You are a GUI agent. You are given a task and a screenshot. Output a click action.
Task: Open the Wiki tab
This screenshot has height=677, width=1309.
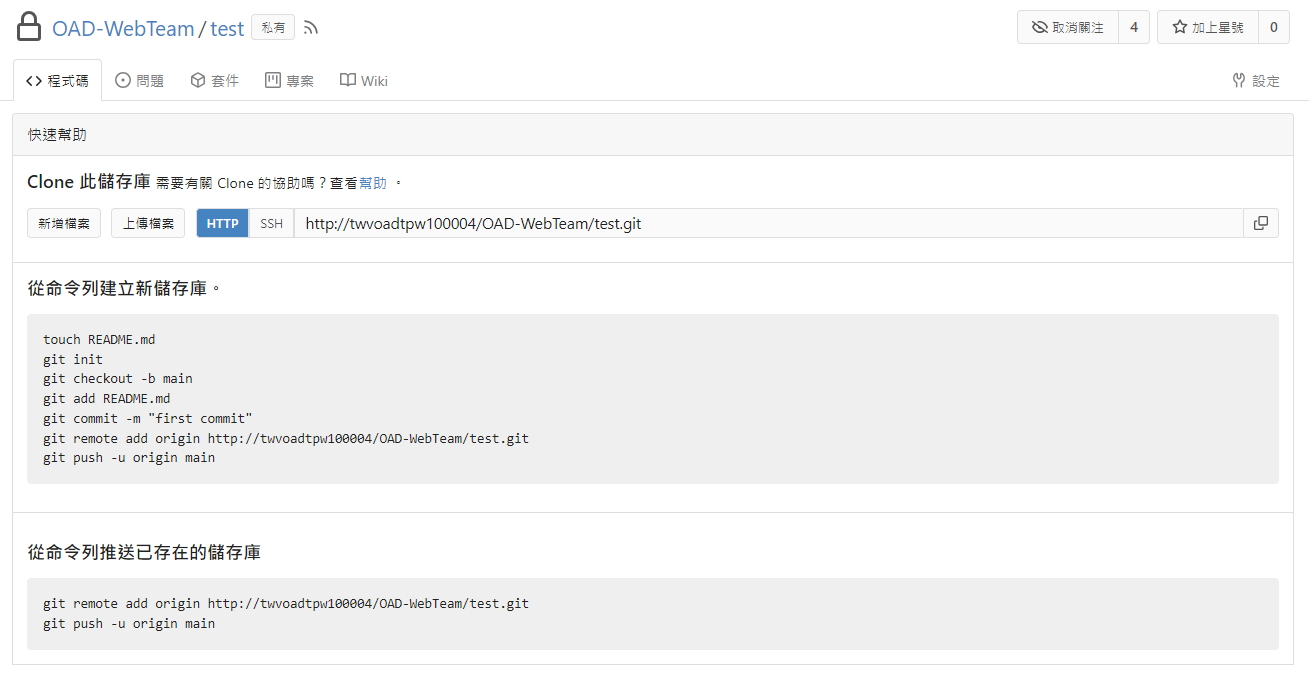pyautogui.click(x=364, y=81)
